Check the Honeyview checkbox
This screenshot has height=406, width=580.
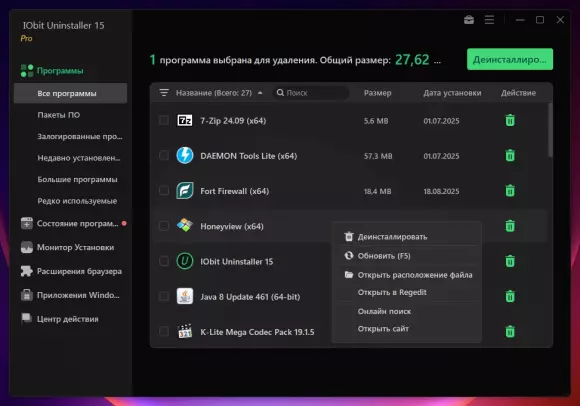(x=164, y=226)
